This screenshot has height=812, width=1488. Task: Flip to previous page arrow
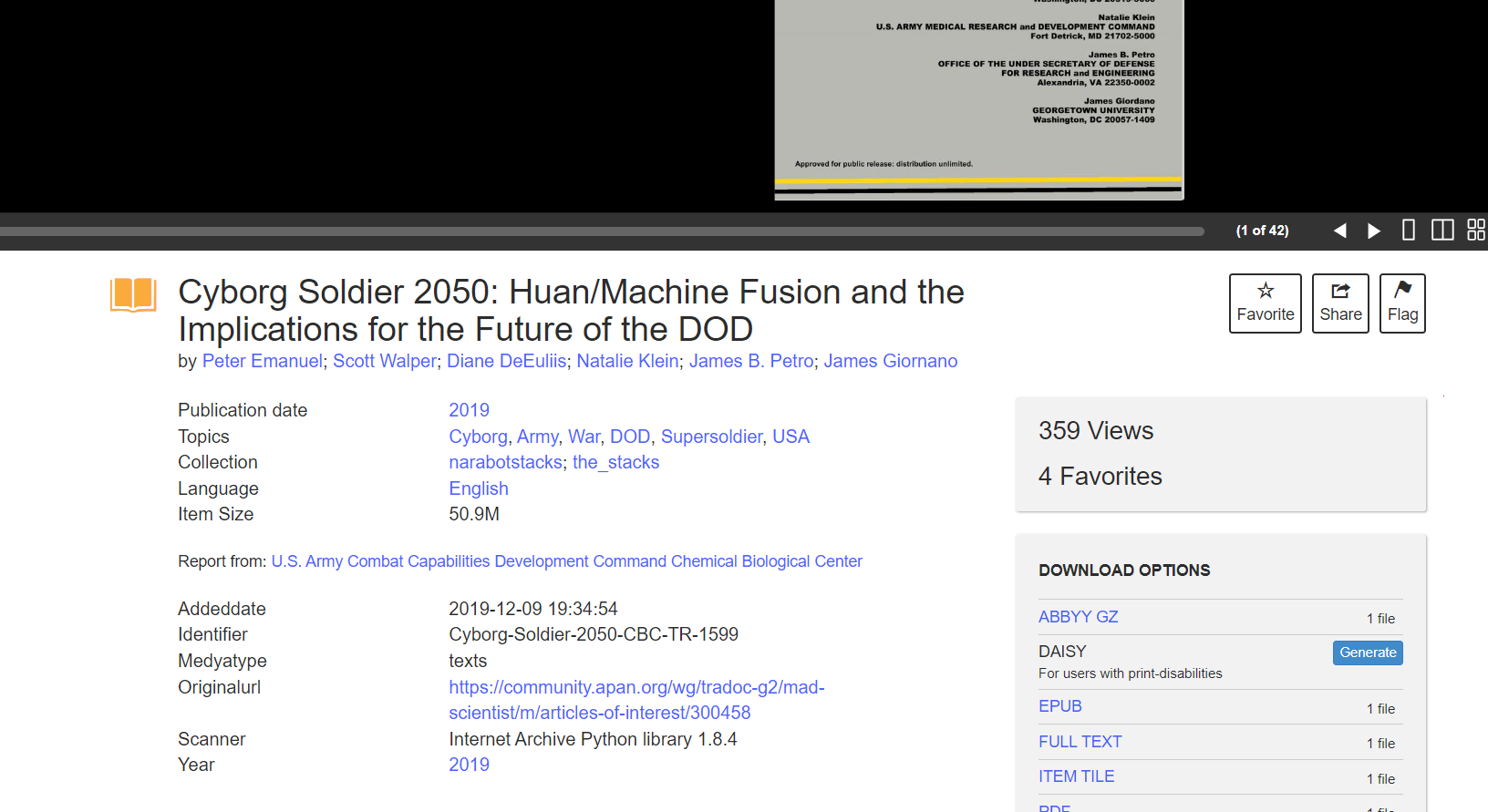(x=1339, y=231)
